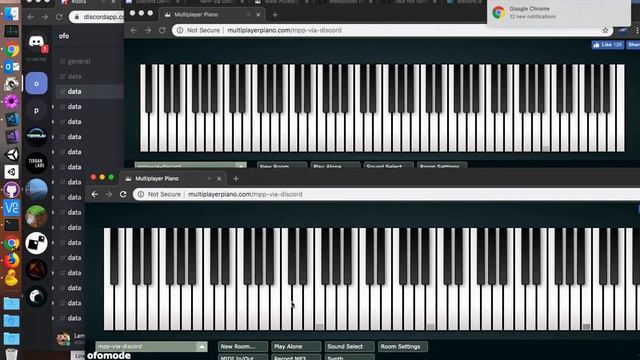
Task: Open Finder from the dock
Action: coord(11,13)
